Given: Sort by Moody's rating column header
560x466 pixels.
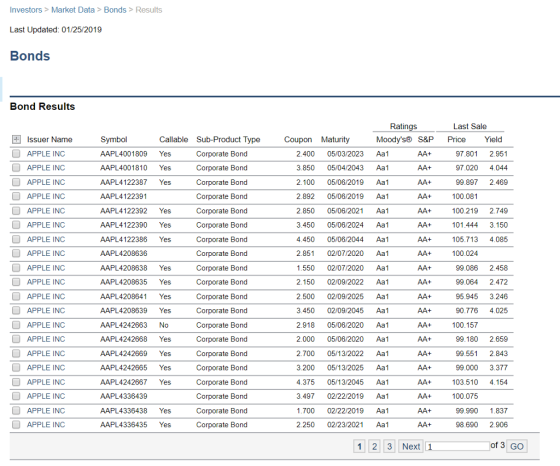Looking at the screenshot, I should coord(394,140).
